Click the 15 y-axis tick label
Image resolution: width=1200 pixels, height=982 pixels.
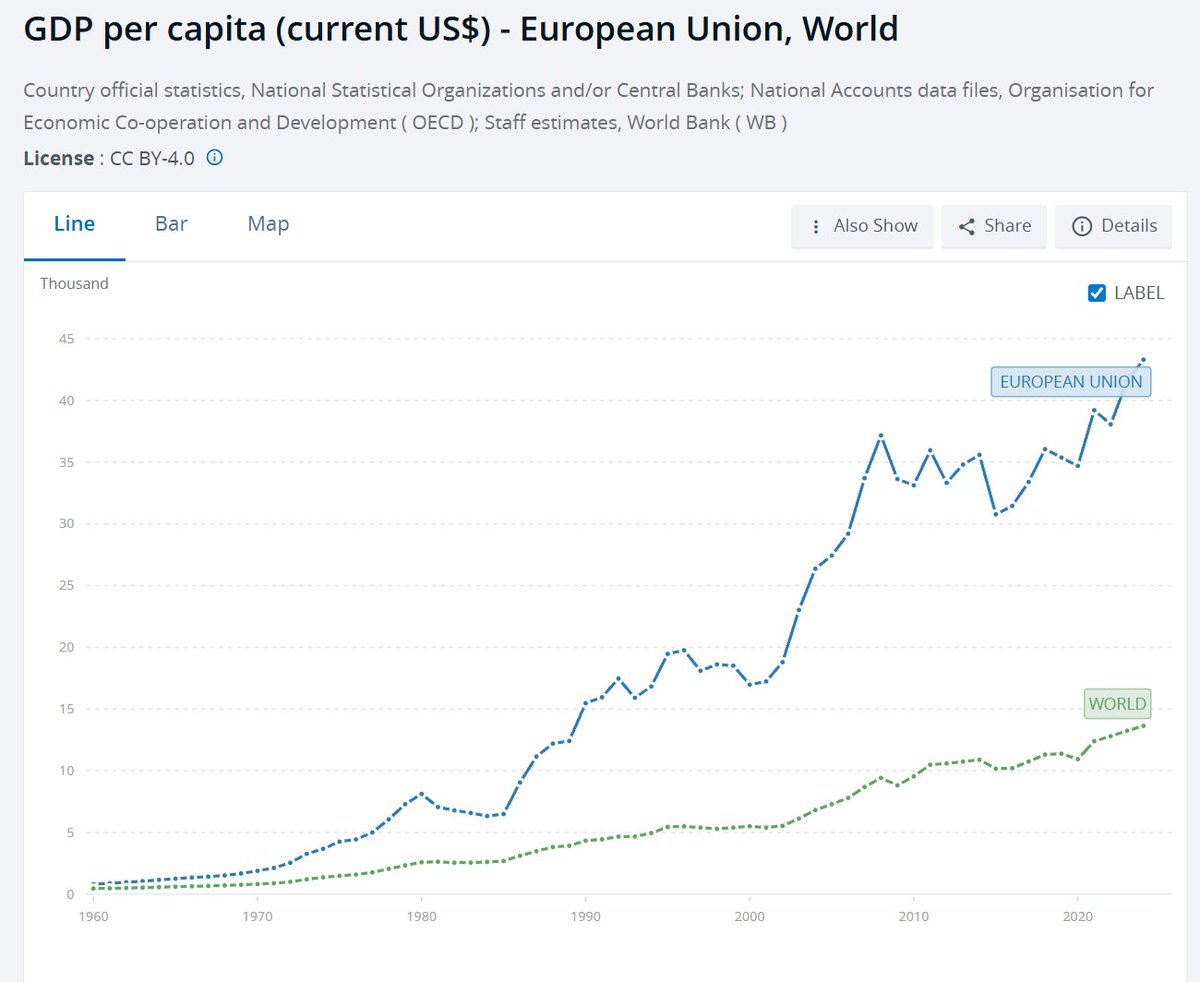coord(67,709)
